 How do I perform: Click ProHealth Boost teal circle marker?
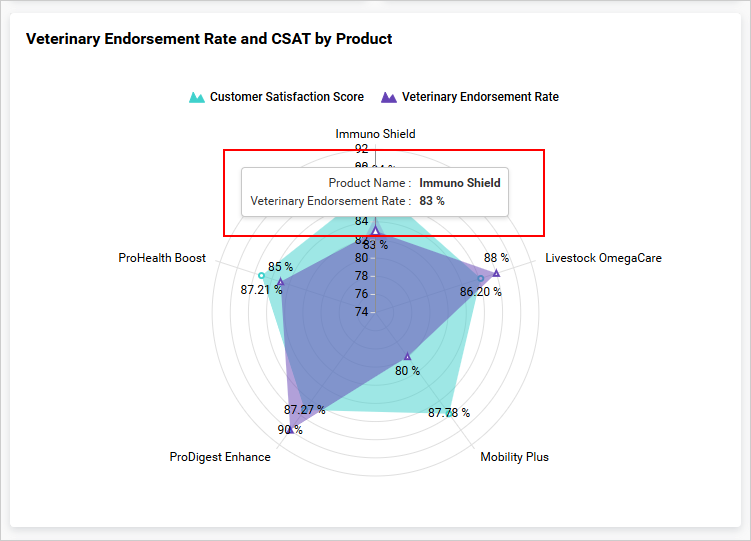tap(261, 275)
